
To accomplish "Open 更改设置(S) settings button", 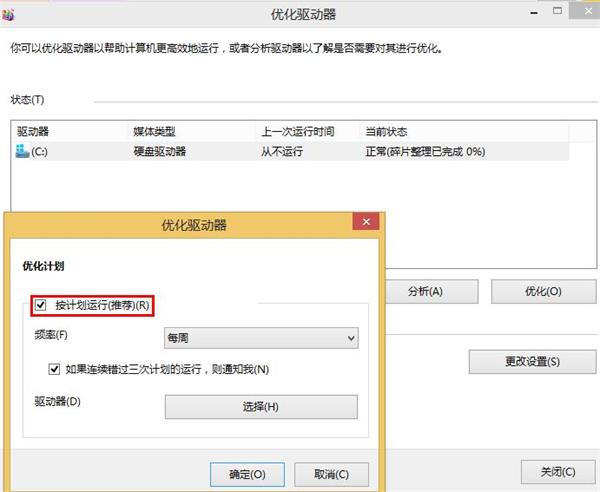I will [532, 361].
